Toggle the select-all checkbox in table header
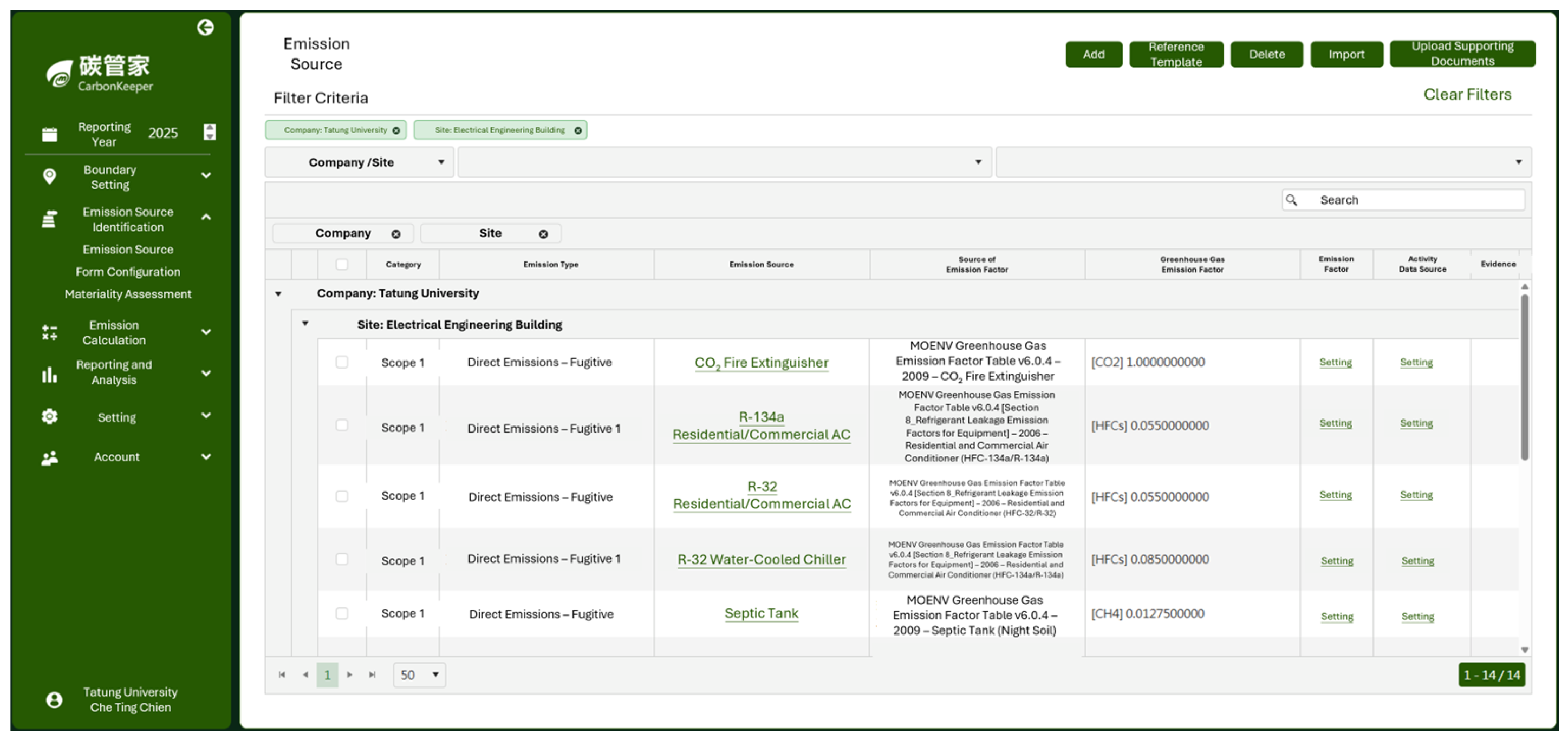The width and height of the screenshot is (1568, 740). coord(342,264)
